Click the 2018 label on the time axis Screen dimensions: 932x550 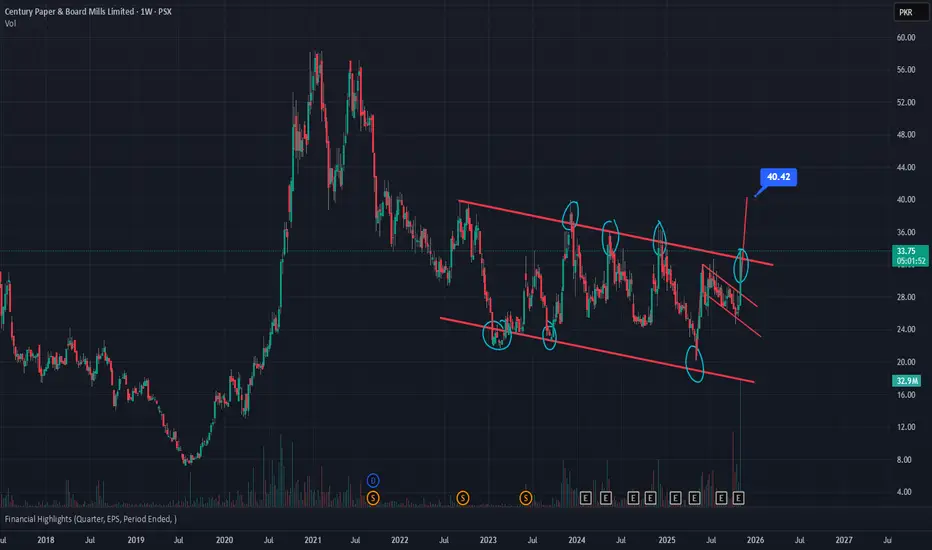(x=46, y=540)
